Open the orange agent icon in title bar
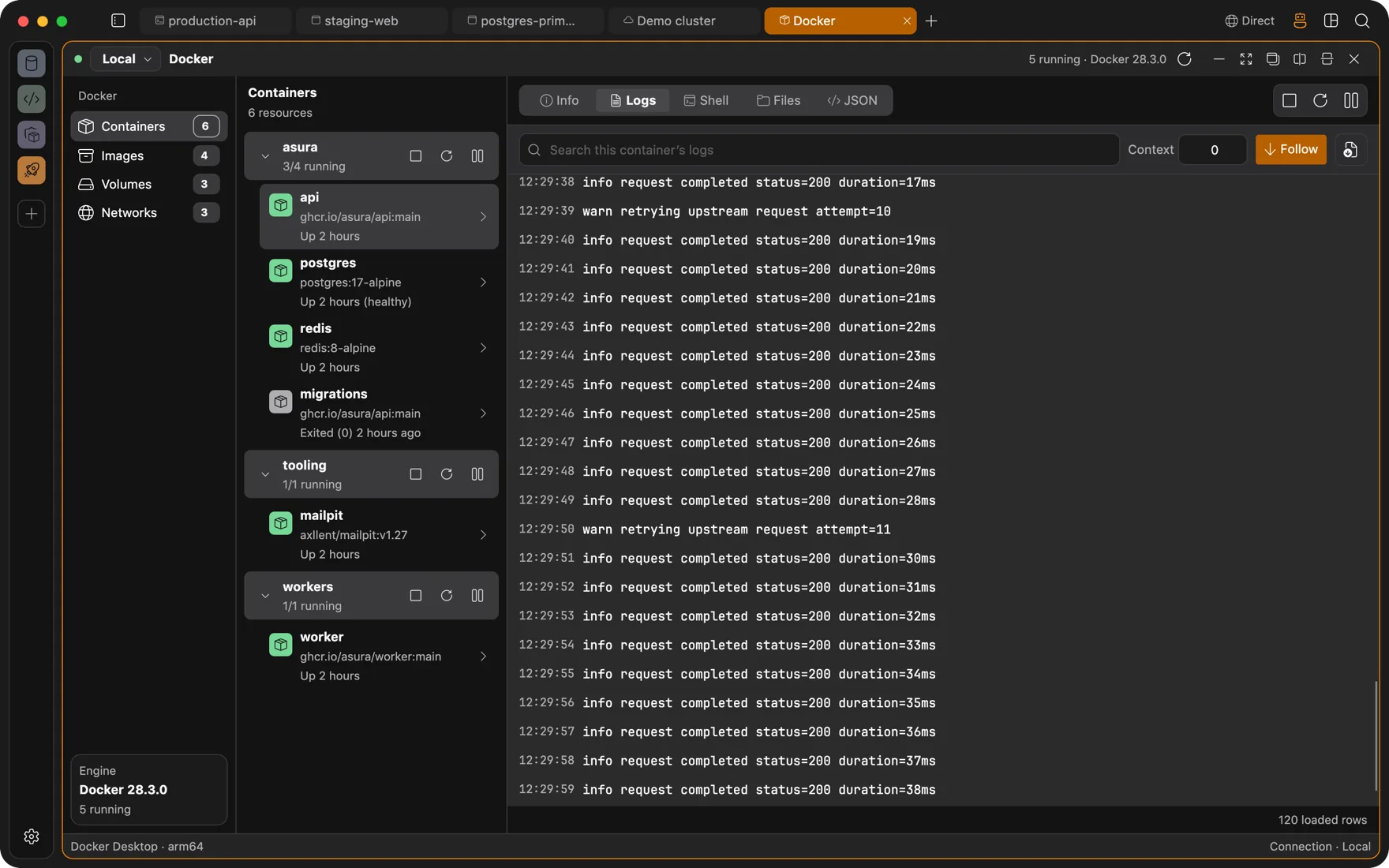1389x868 pixels. 1300,21
